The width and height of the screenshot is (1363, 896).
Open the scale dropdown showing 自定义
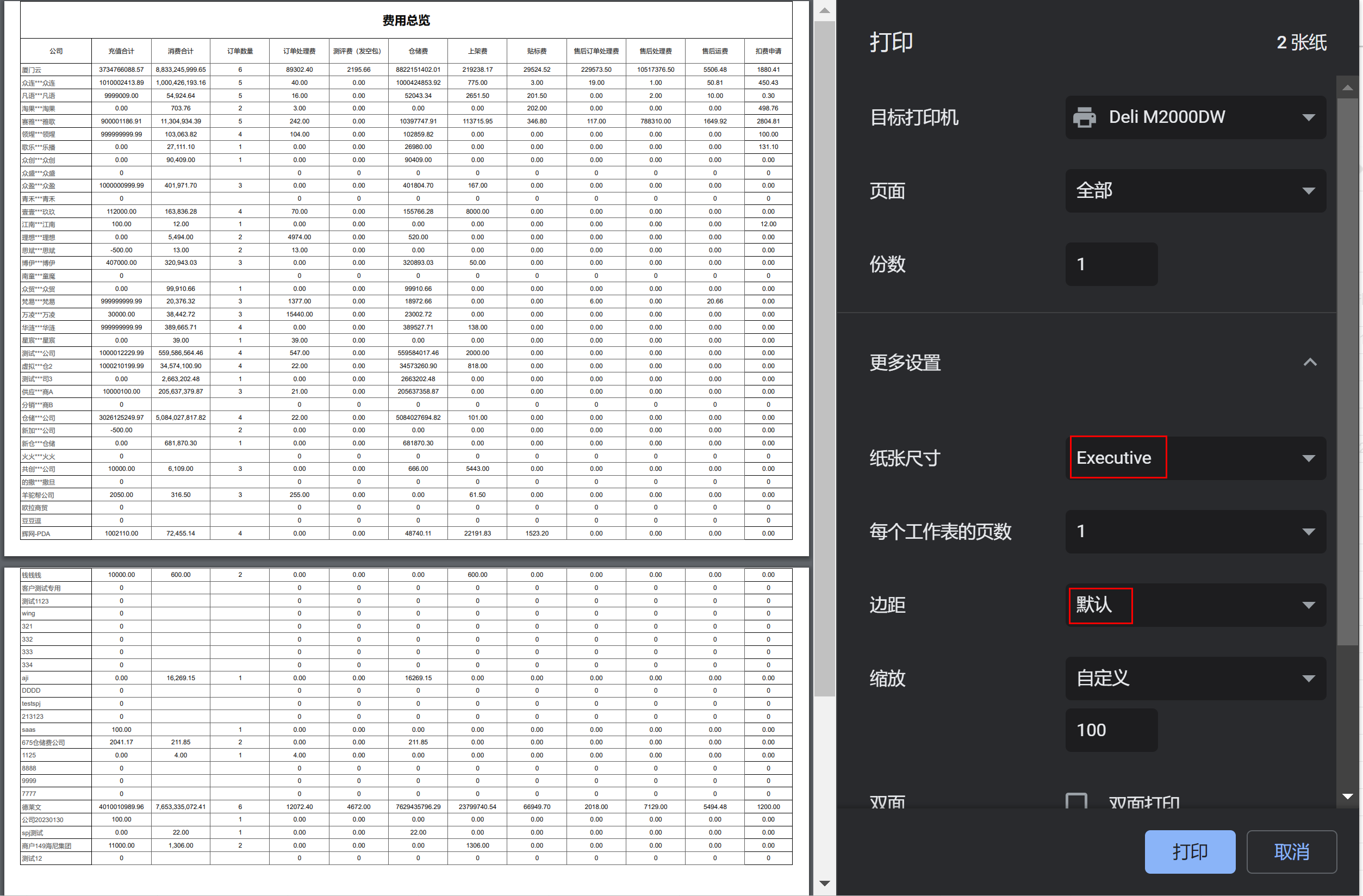pos(1195,678)
